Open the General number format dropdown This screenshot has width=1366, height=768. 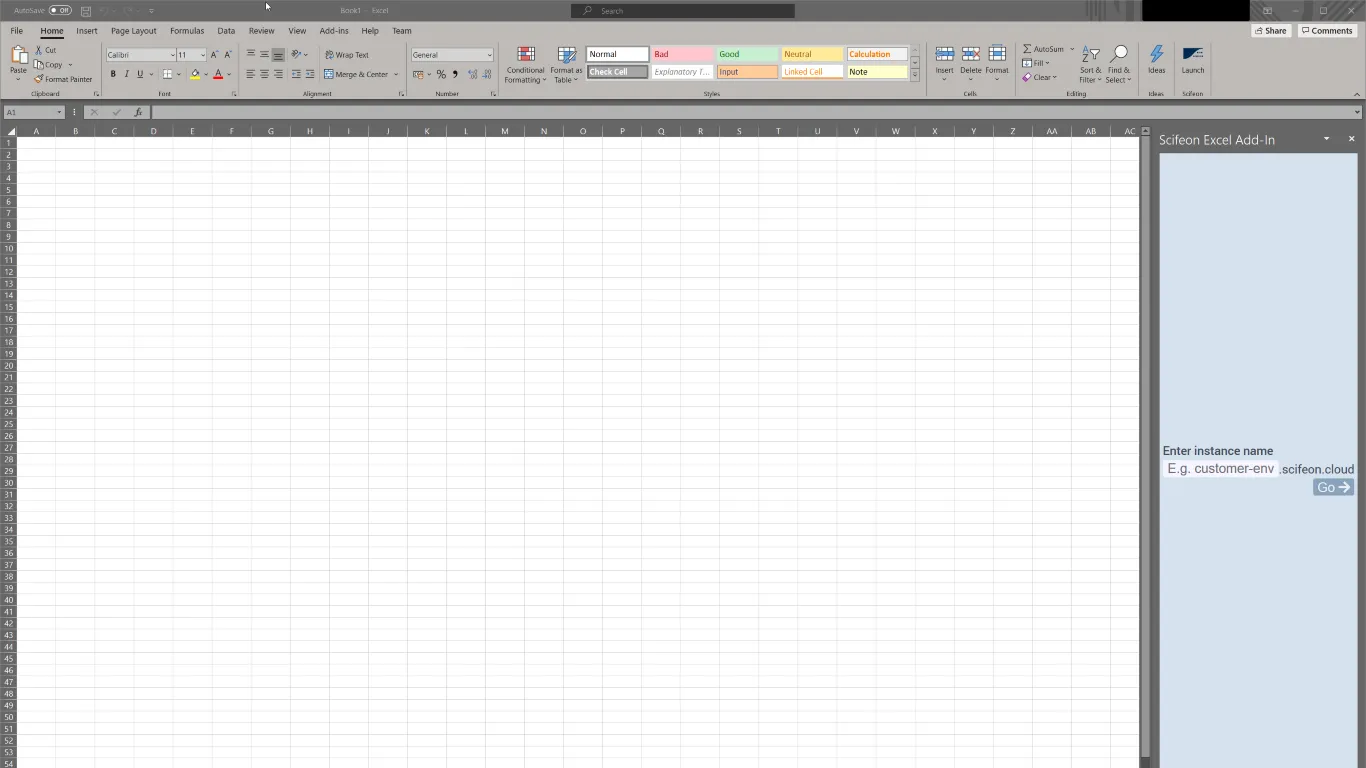[x=450, y=54]
